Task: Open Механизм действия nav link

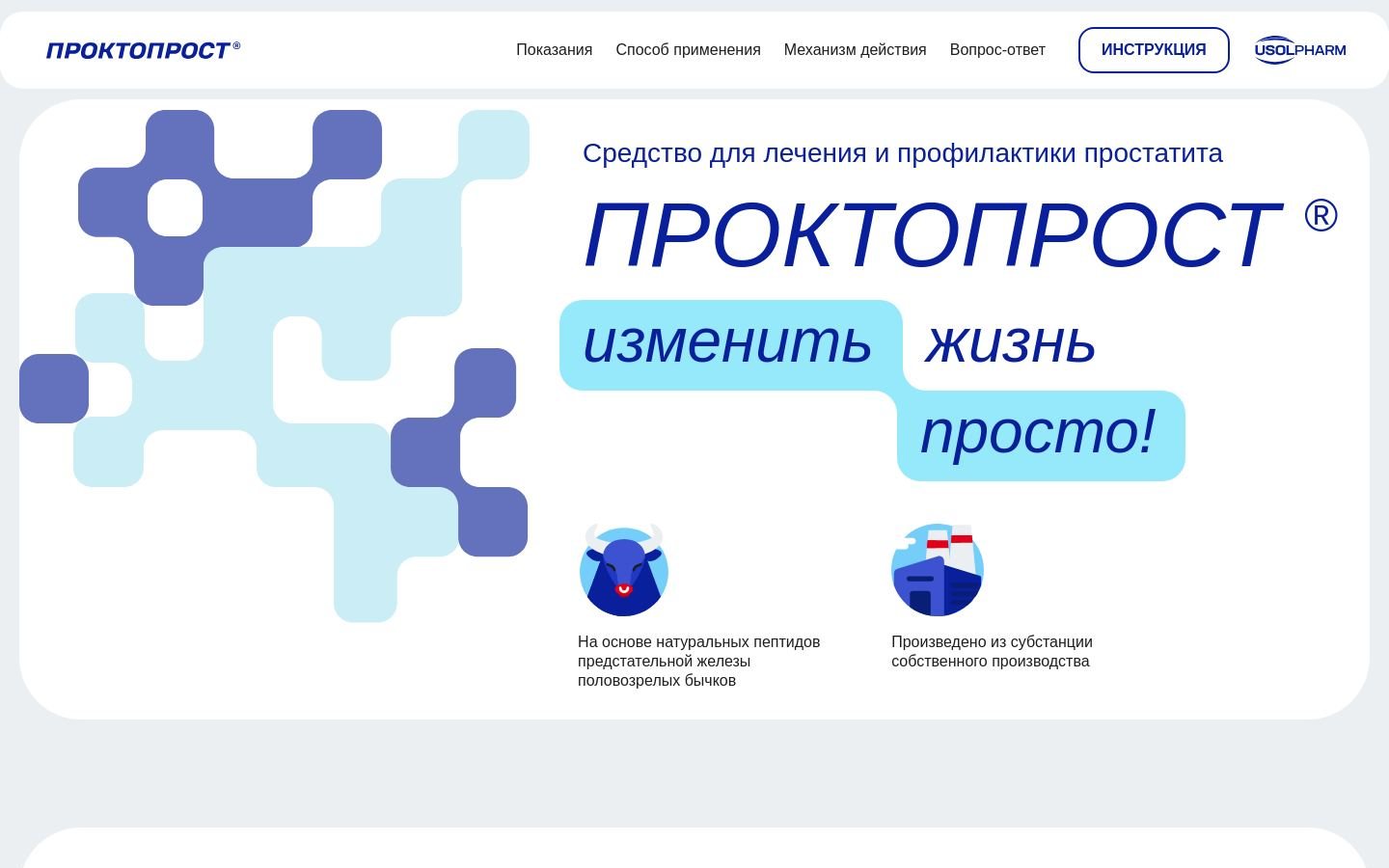Action: coord(855,50)
